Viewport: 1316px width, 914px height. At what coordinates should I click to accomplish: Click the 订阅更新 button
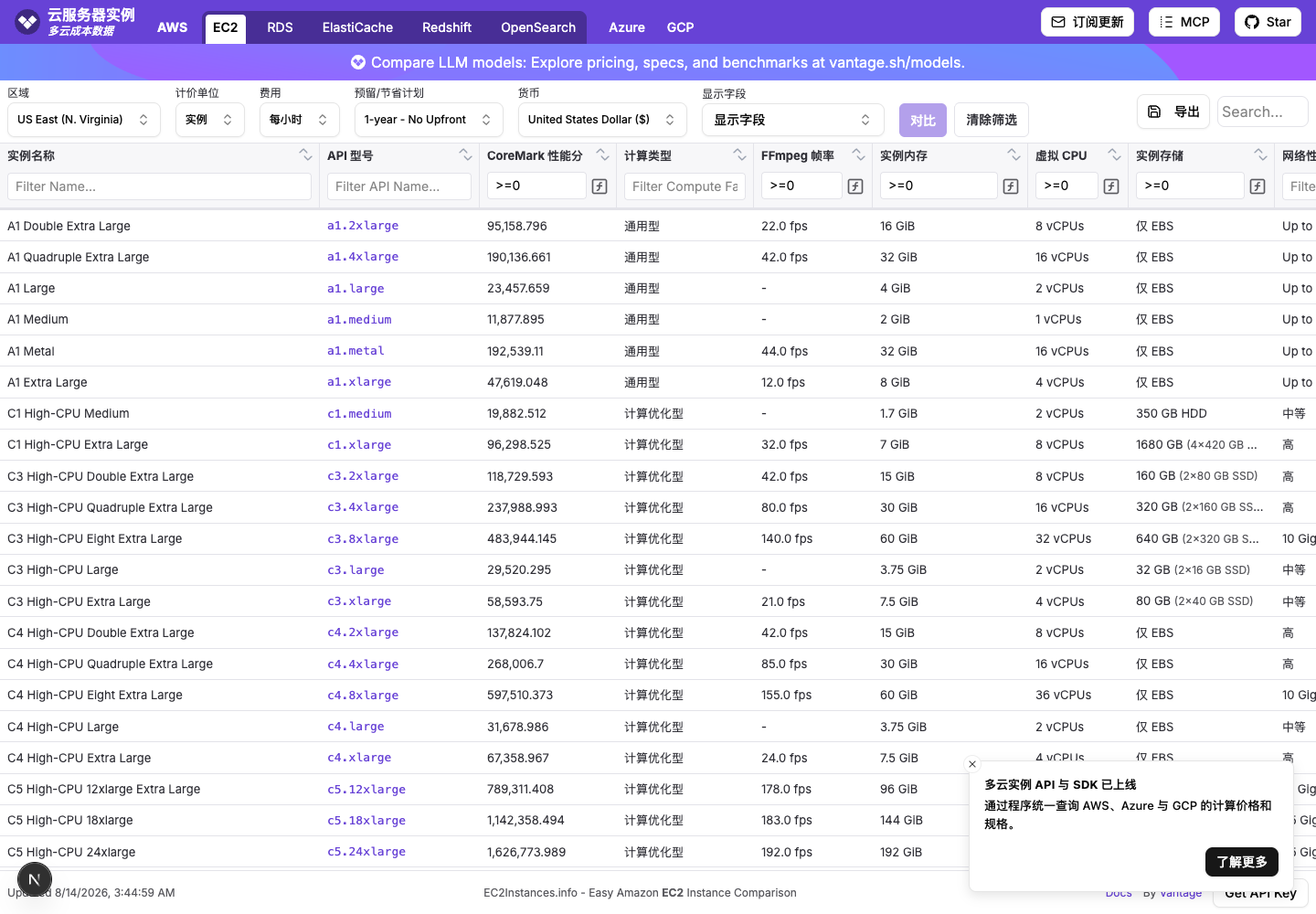click(1088, 22)
